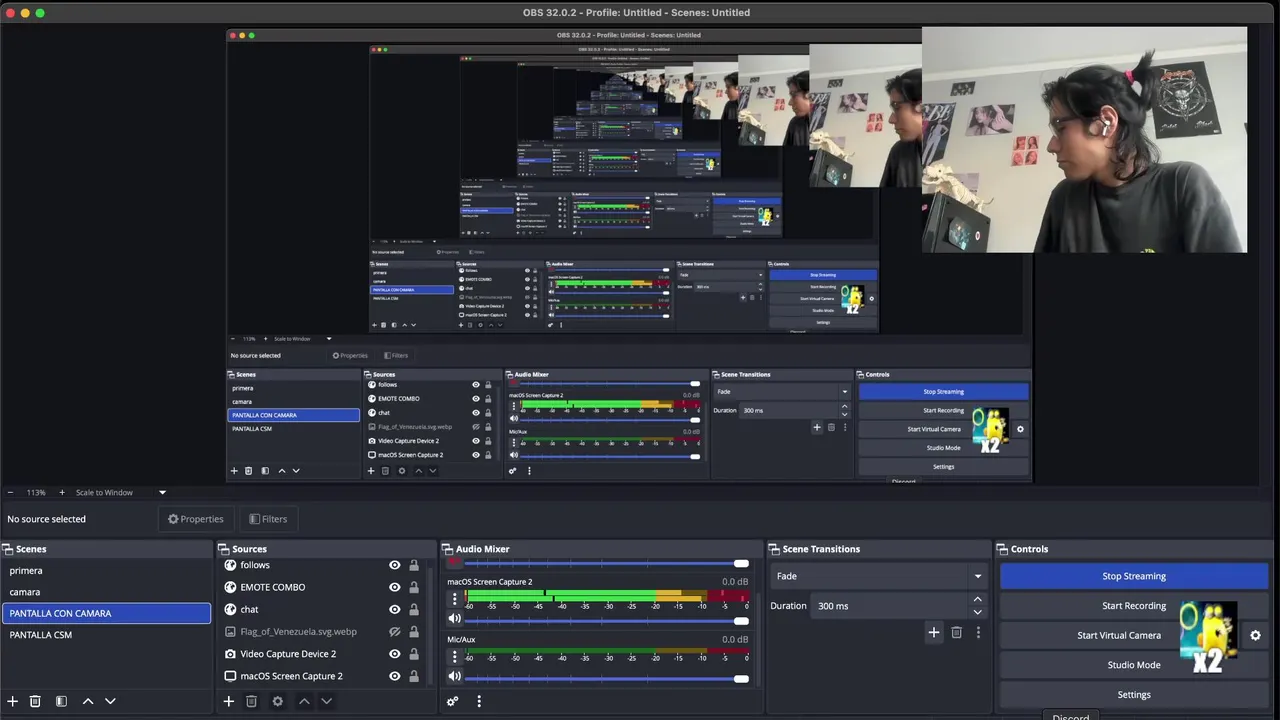The image size is (1280, 720).
Task: Delete selected source with trash icon
Action: point(252,702)
